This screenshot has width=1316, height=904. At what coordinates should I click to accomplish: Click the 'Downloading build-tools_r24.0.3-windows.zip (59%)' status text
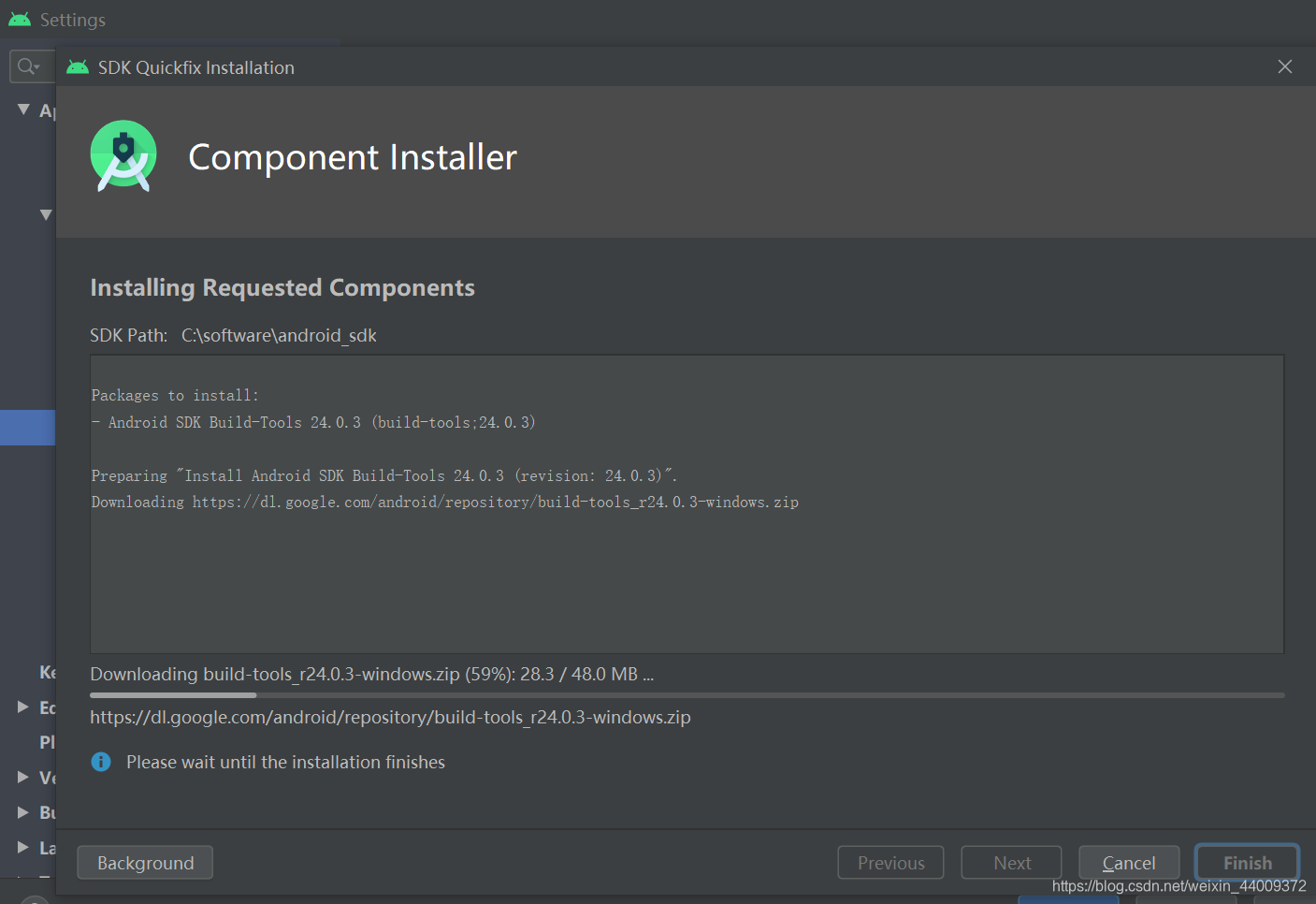click(371, 674)
